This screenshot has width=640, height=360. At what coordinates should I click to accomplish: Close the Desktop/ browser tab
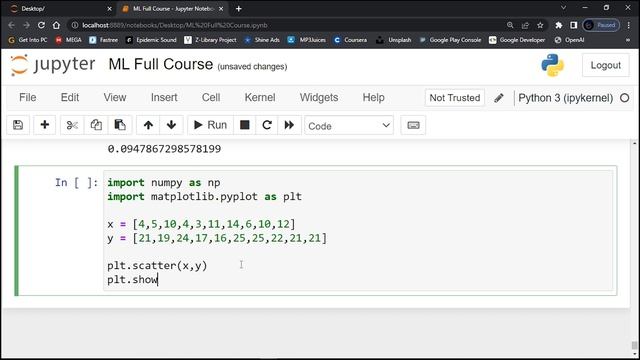[x=109, y=9]
